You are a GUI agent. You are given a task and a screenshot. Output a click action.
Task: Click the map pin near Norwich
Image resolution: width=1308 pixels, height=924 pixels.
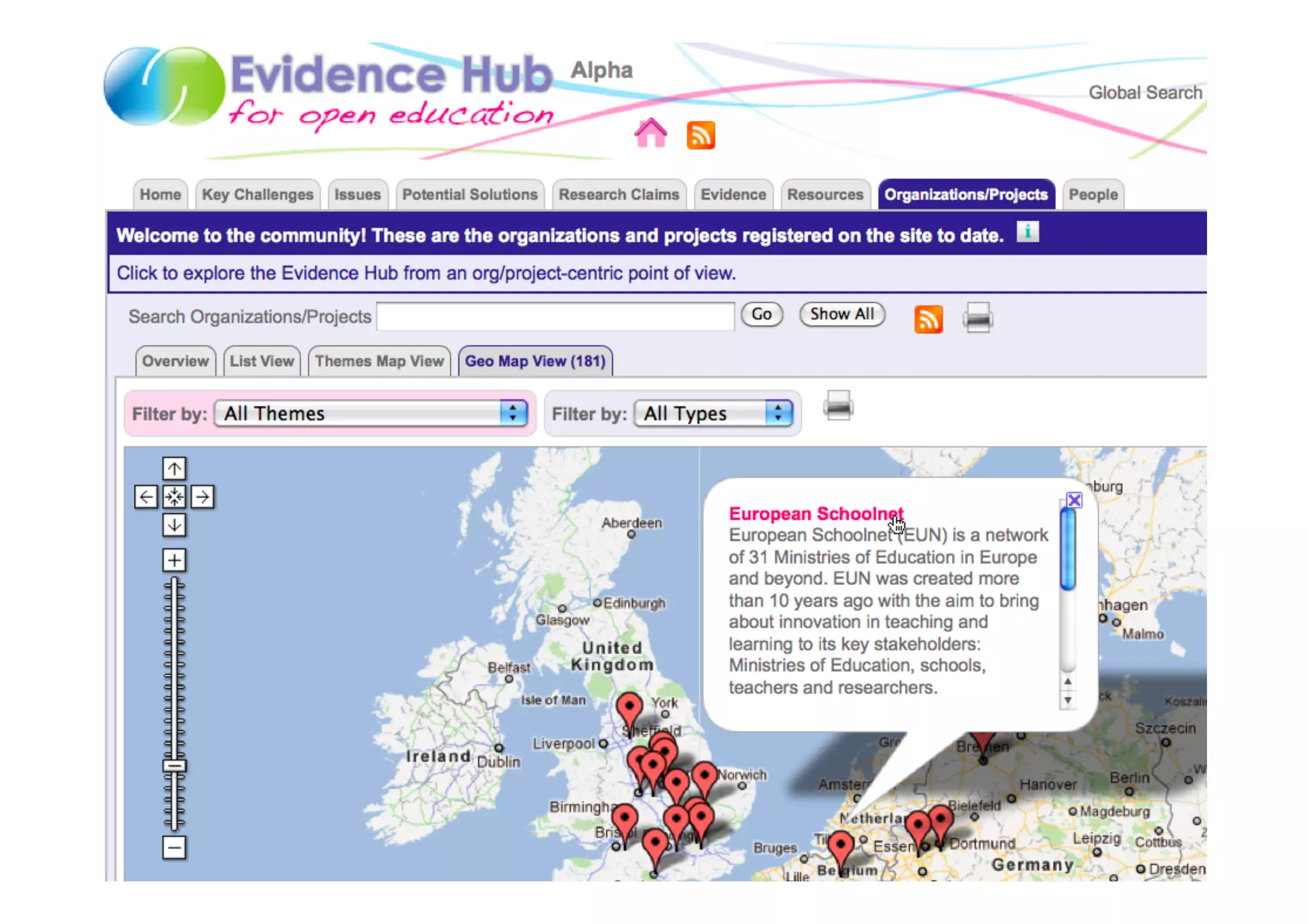click(x=704, y=779)
